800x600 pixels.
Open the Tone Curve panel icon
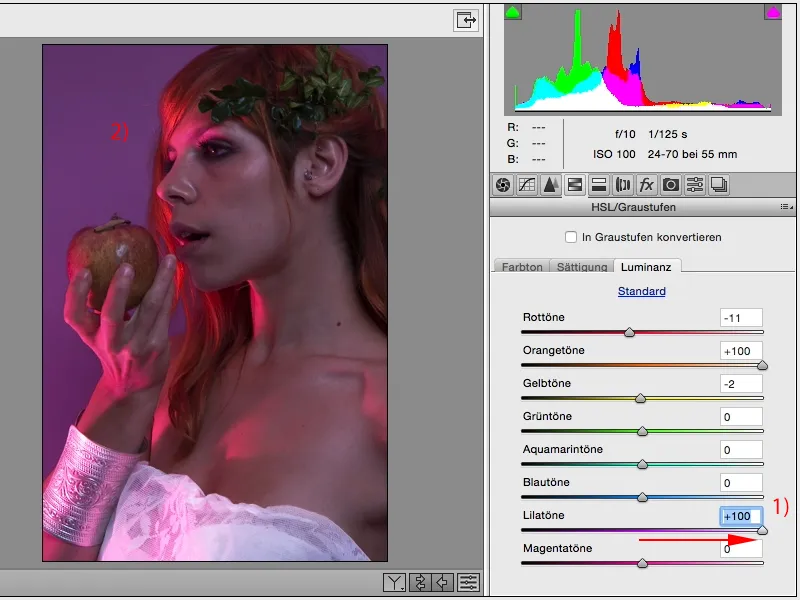pos(527,185)
